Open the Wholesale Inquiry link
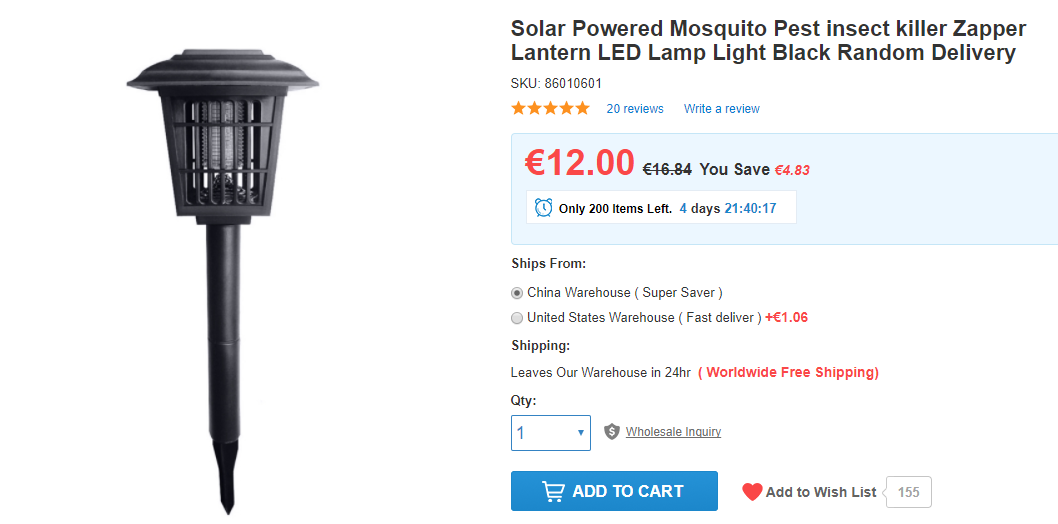 click(673, 432)
